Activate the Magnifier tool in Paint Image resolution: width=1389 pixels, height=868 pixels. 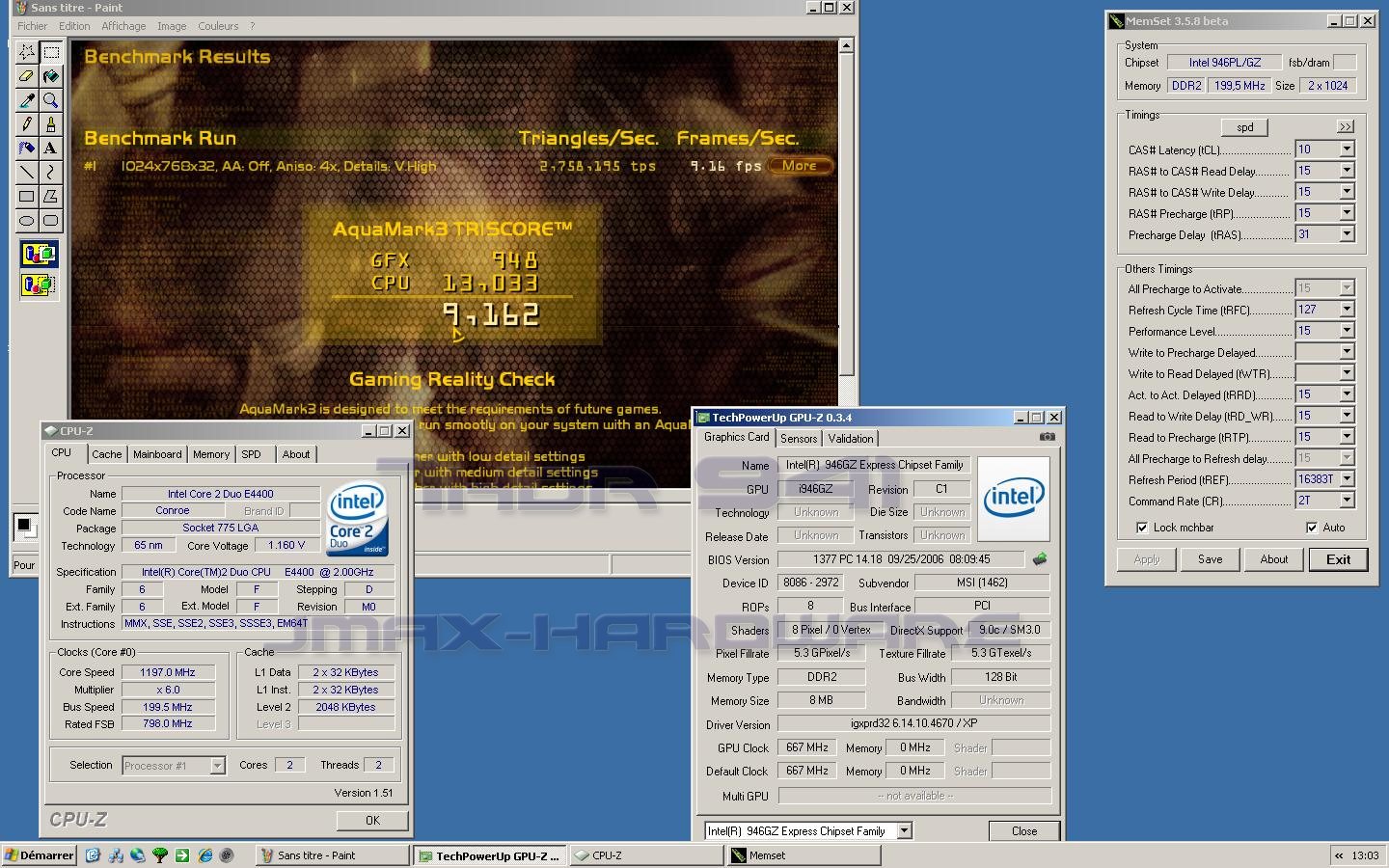(51, 100)
